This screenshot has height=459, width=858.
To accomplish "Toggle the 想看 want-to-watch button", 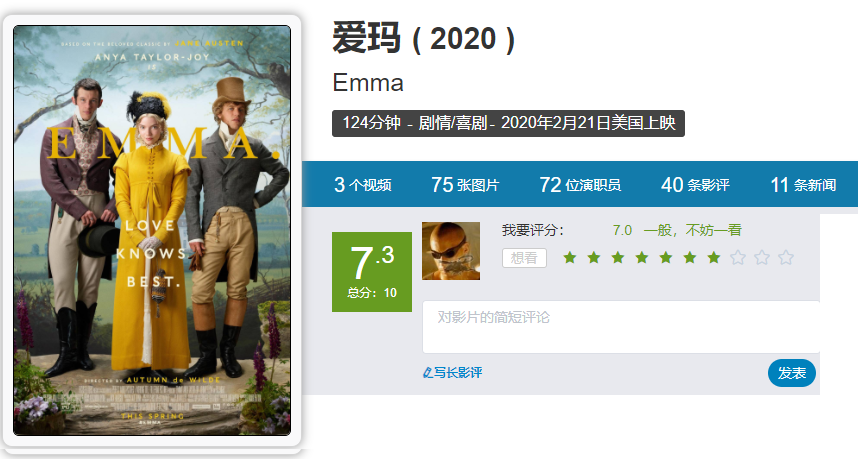I will (524, 258).
